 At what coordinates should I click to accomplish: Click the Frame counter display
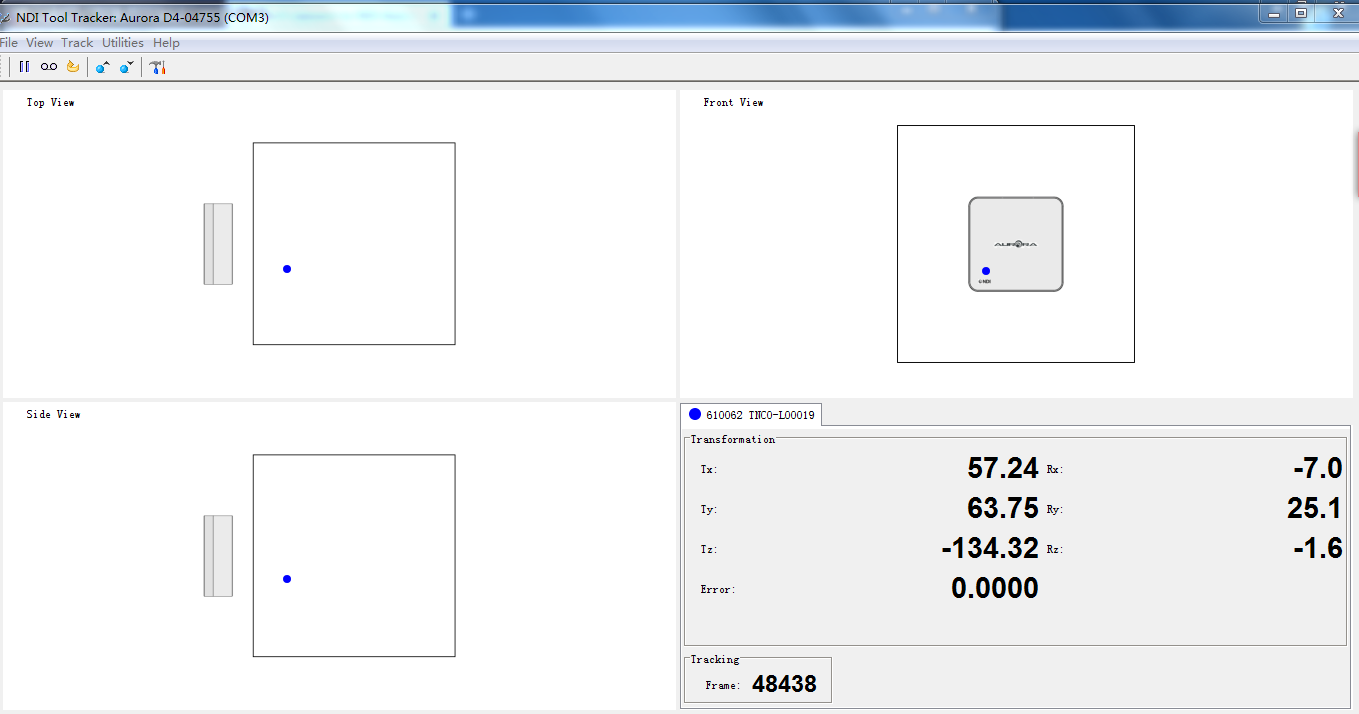point(784,679)
